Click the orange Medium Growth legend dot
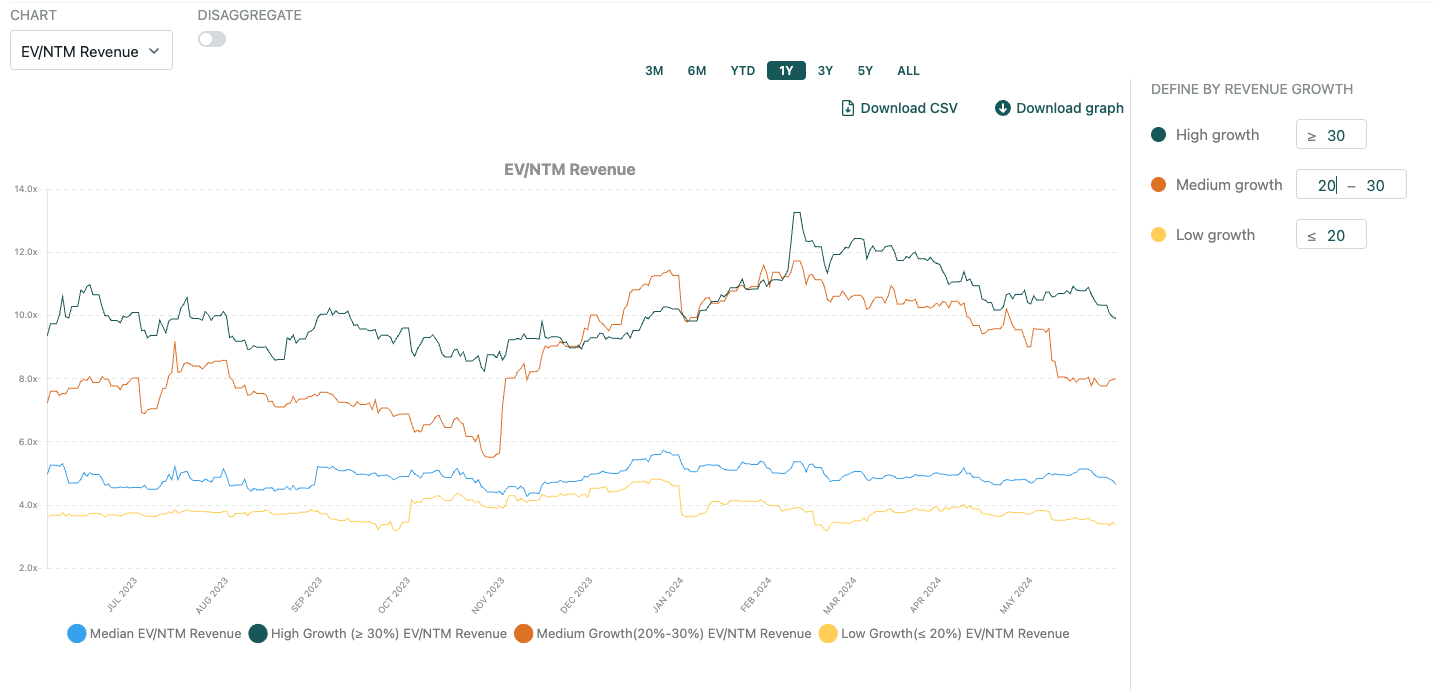The height and width of the screenshot is (694, 1434). [x=523, y=633]
